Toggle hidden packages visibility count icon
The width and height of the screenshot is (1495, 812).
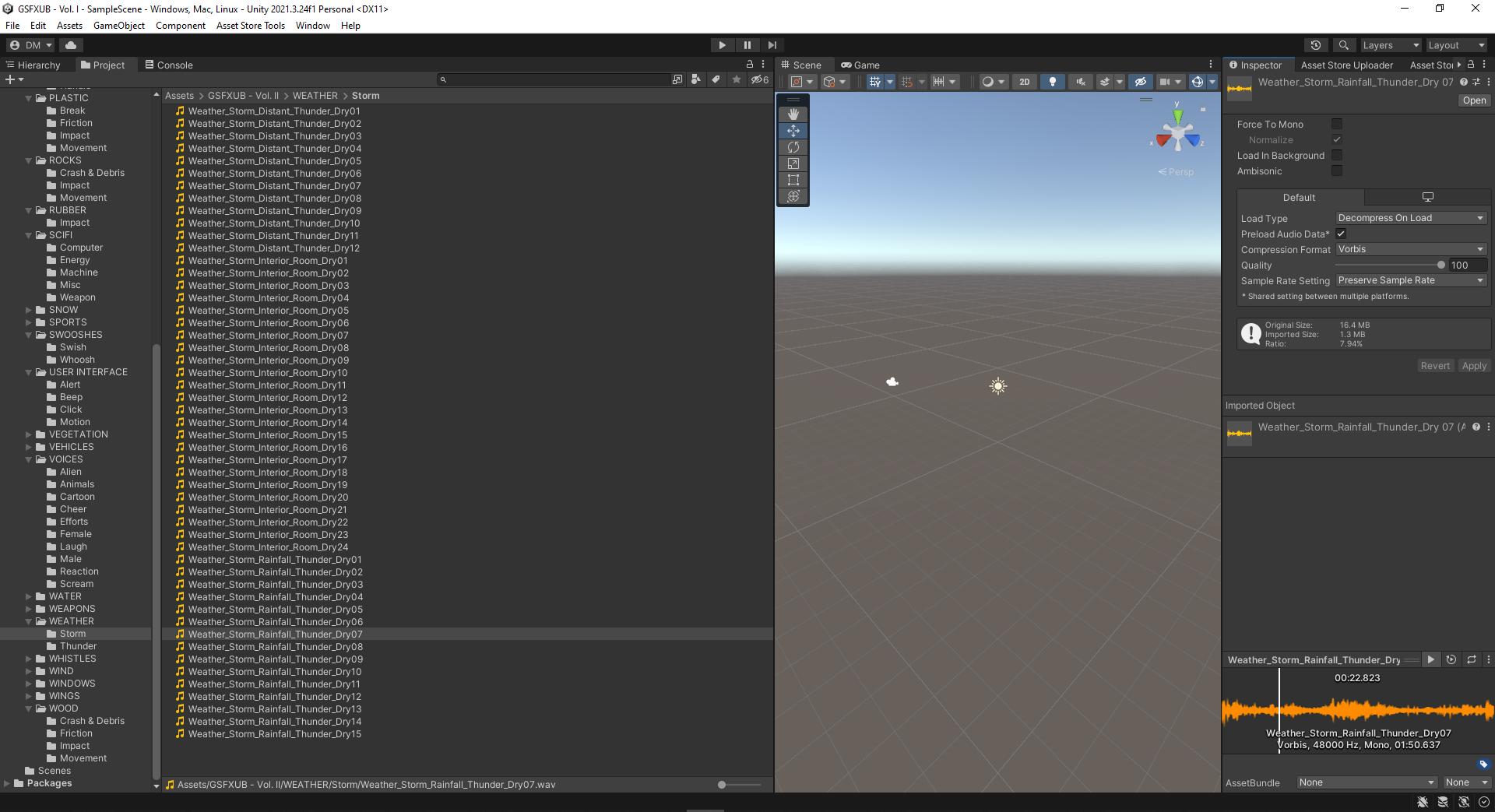(759, 79)
